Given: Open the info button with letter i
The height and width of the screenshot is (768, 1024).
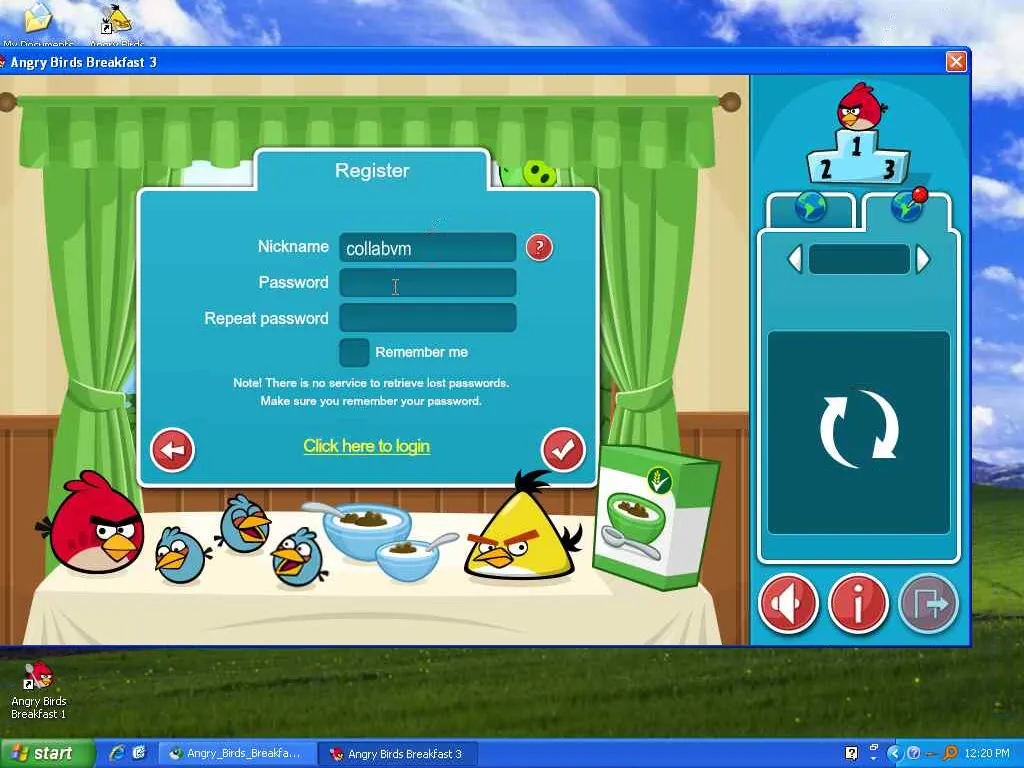Looking at the screenshot, I should coord(857,603).
